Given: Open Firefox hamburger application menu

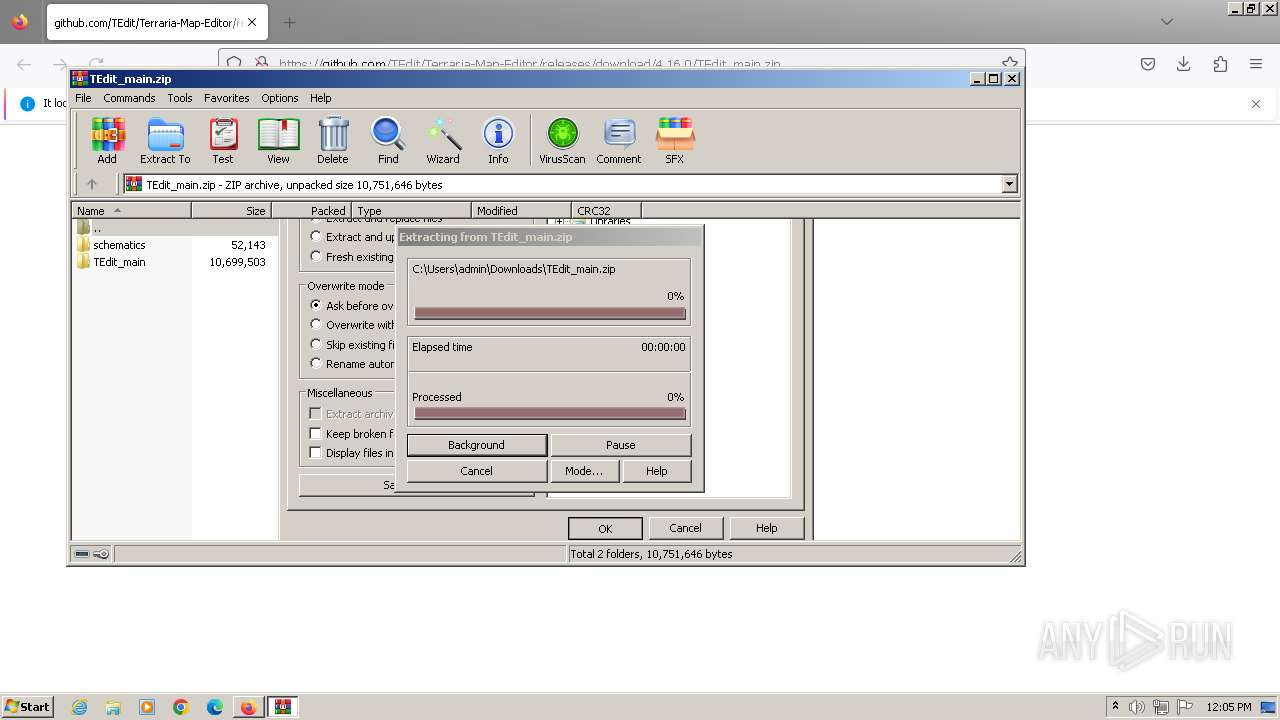Looking at the screenshot, I should tap(1256, 64).
